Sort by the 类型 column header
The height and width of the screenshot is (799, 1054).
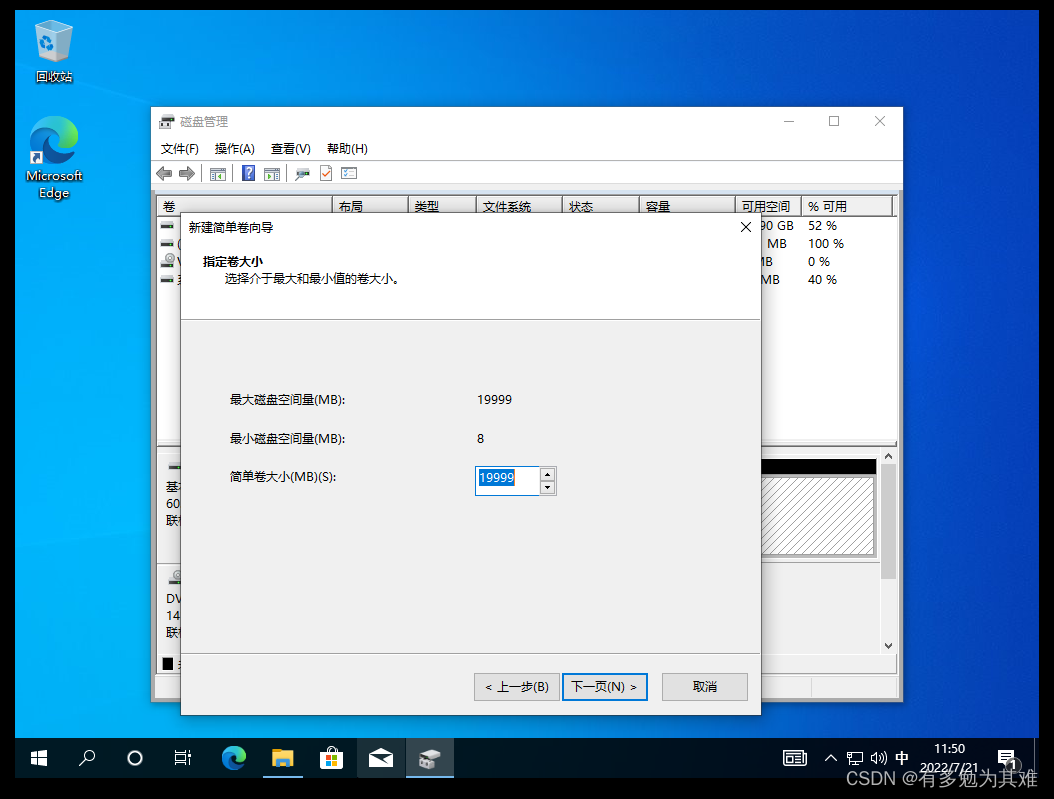pyautogui.click(x=442, y=206)
